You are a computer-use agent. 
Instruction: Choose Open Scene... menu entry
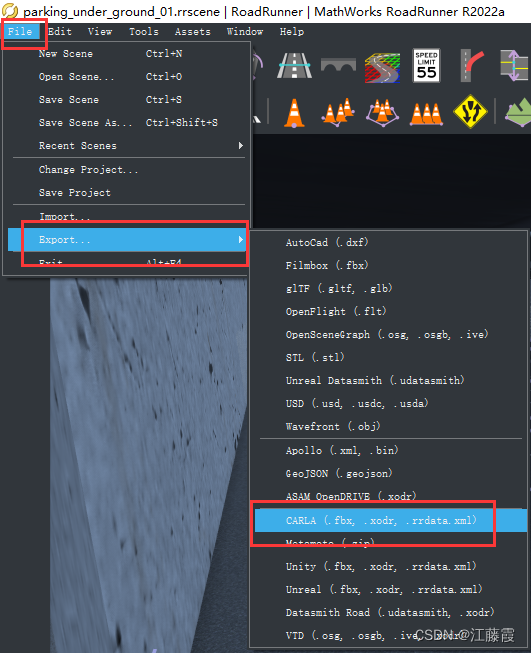click(127, 77)
